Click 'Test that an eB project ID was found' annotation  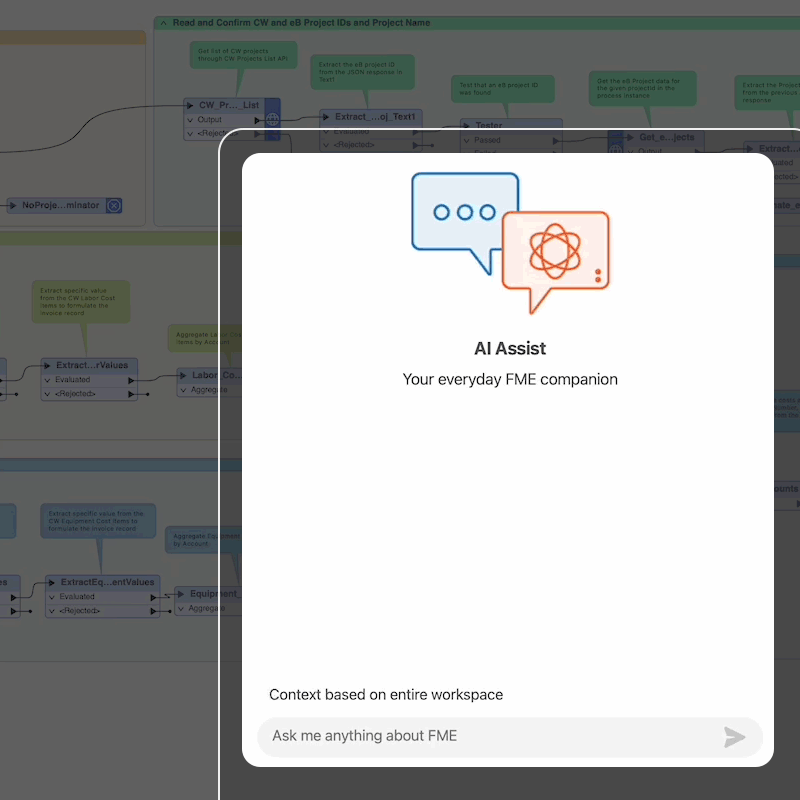(502, 89)
